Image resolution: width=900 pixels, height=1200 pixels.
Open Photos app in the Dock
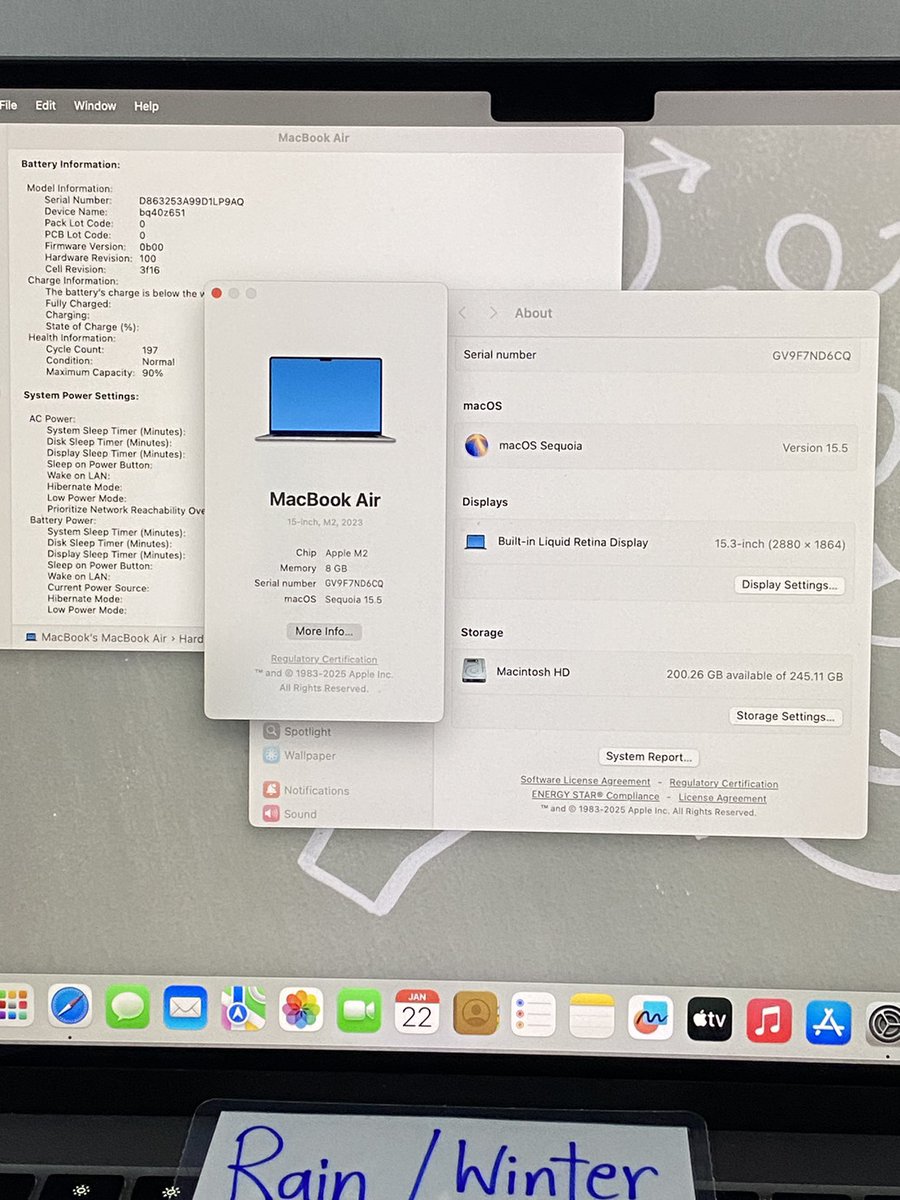(301, 1009)
